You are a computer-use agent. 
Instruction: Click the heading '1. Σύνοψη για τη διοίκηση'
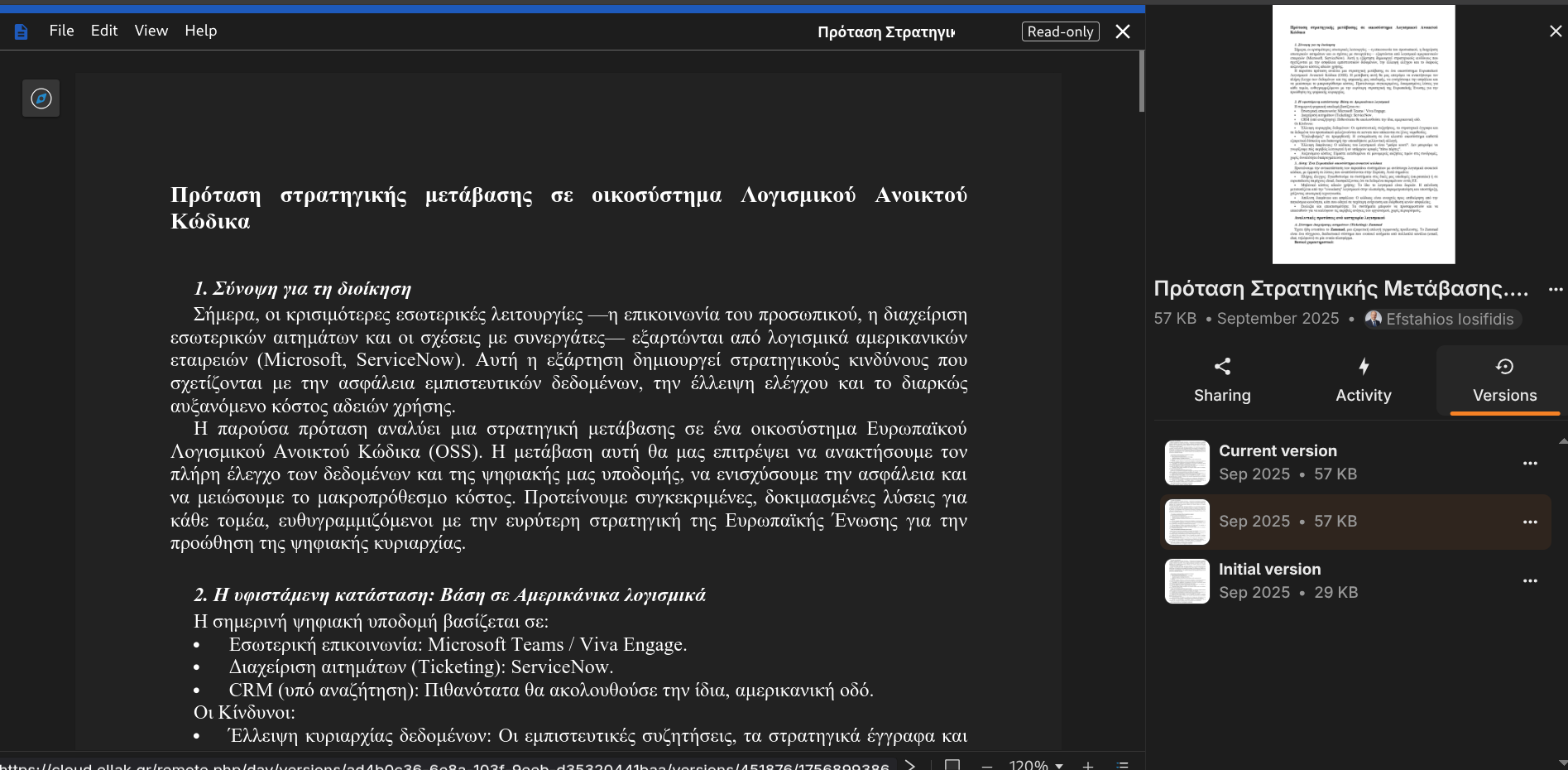[302, 289]
